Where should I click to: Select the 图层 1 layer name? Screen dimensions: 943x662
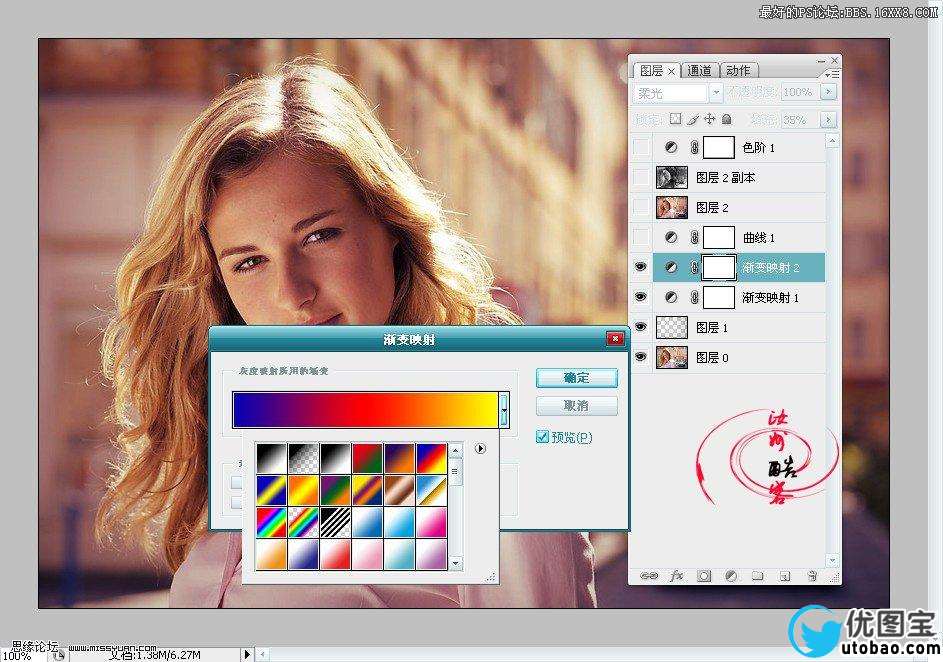(712, 328)
